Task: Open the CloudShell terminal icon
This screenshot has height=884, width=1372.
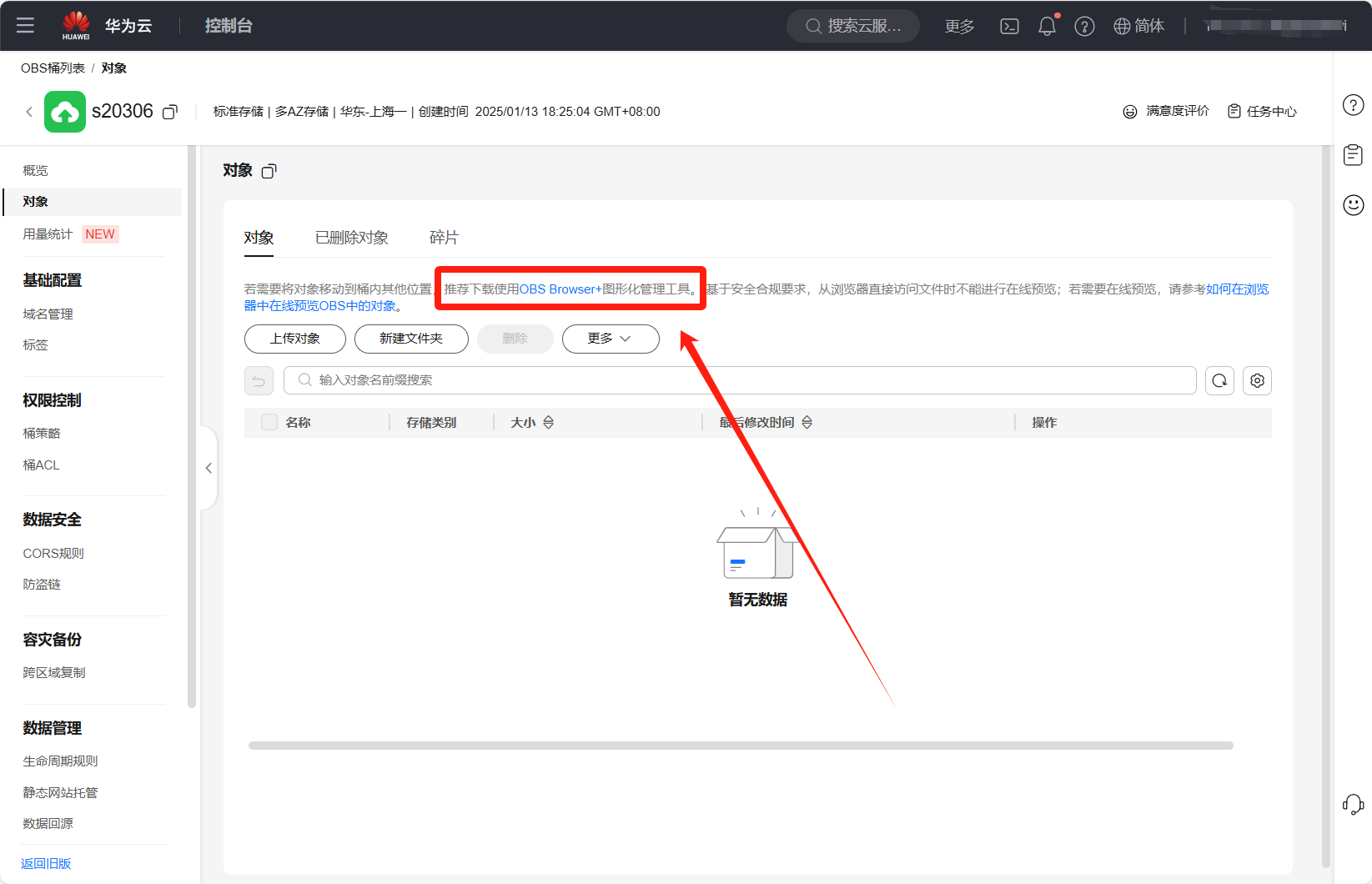Action: point(1009,27)
